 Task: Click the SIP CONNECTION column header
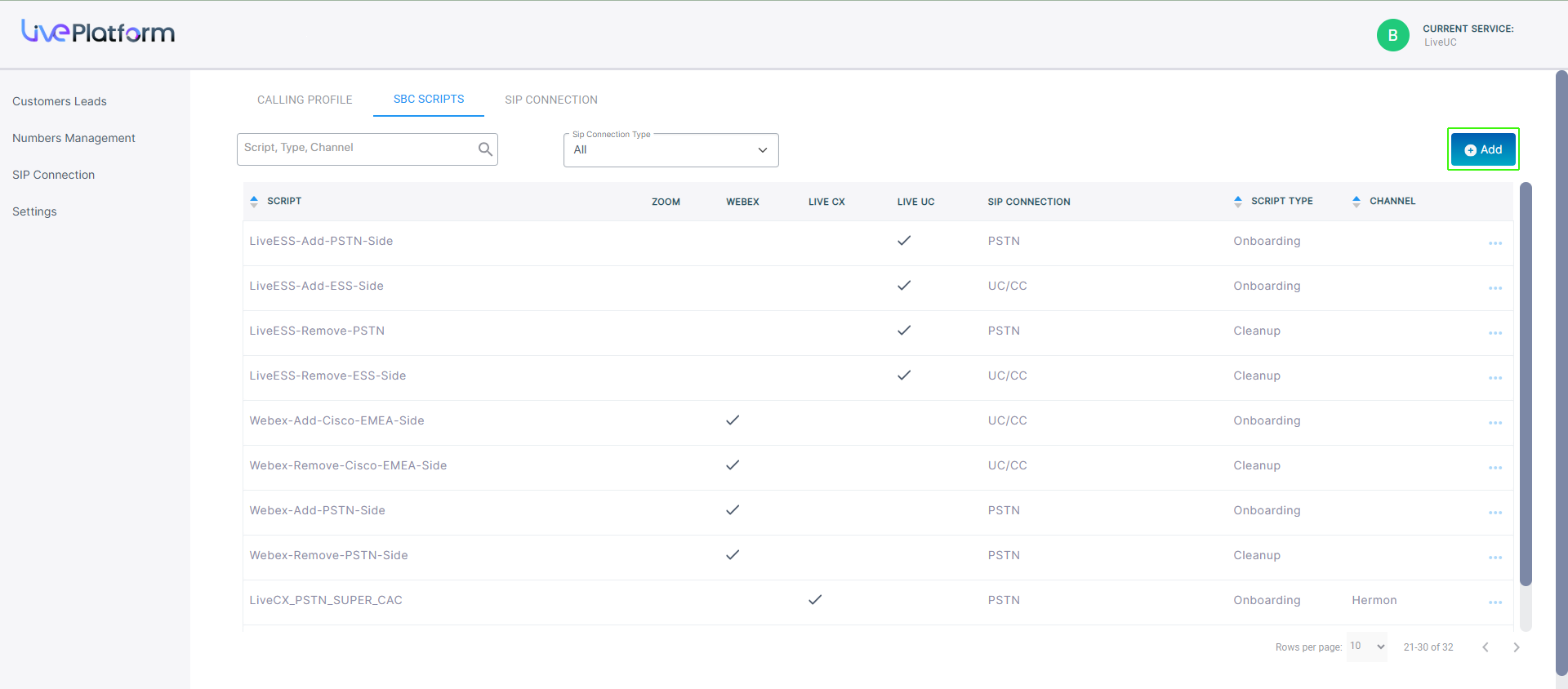[x=1029, y=202]
